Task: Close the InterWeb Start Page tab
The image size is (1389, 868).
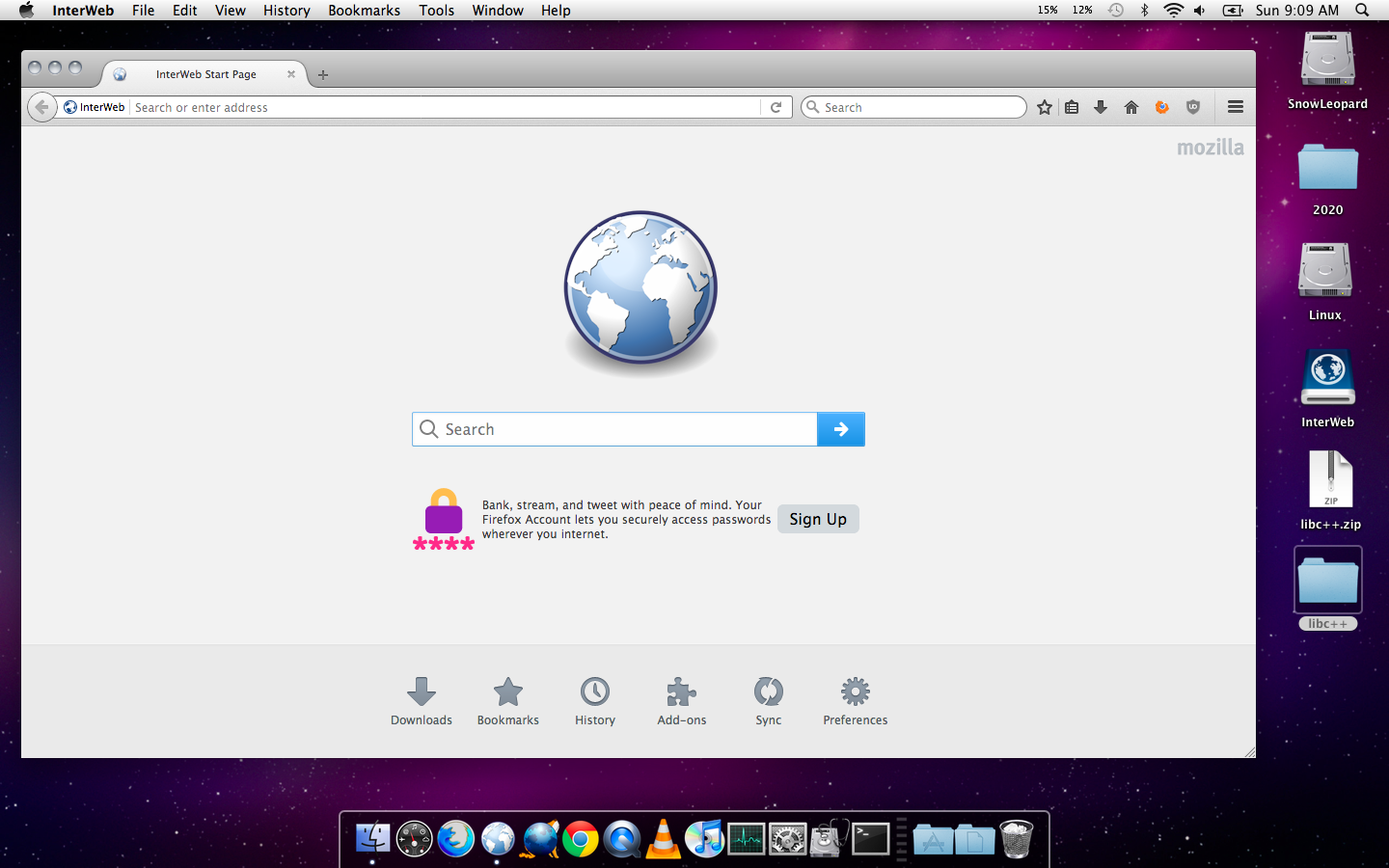Action: [x=291, y=74]
